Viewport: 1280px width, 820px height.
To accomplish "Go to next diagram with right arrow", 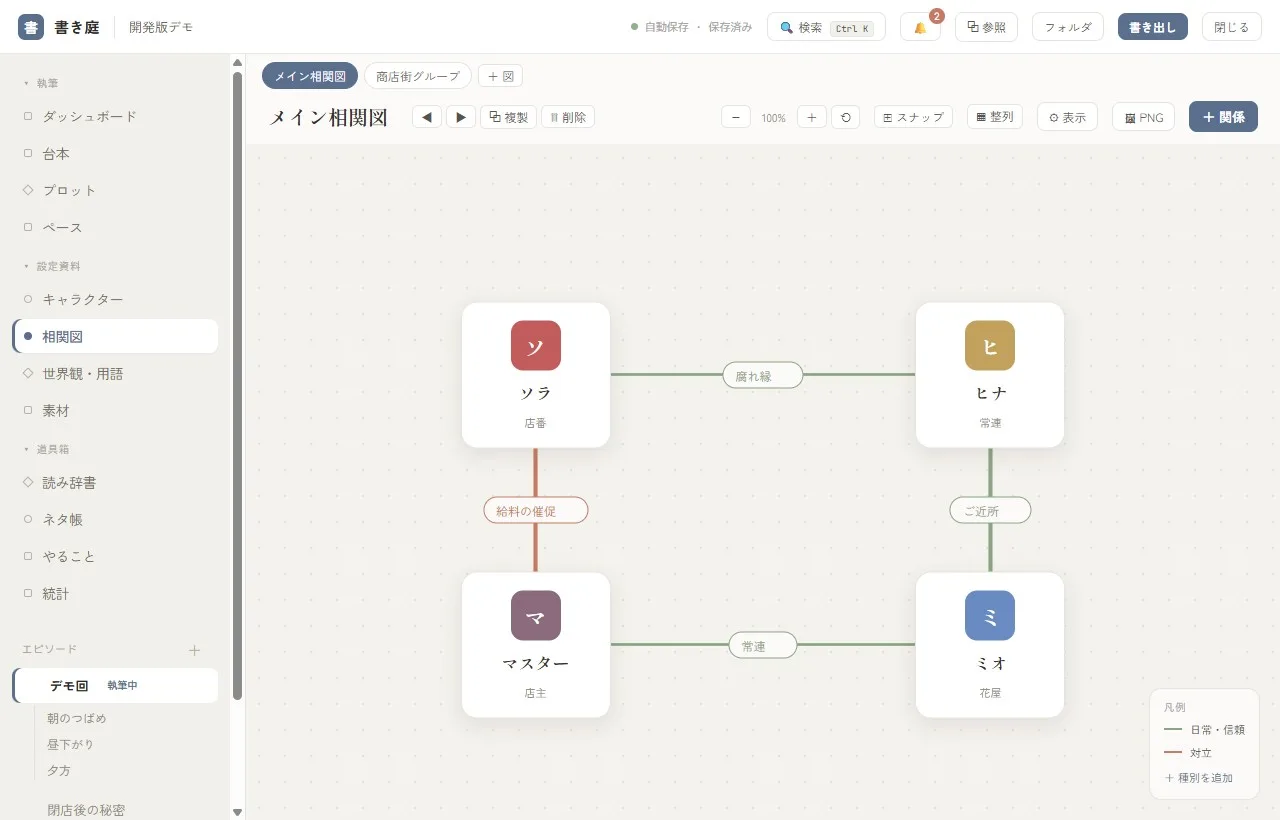I will coord(461,117).
